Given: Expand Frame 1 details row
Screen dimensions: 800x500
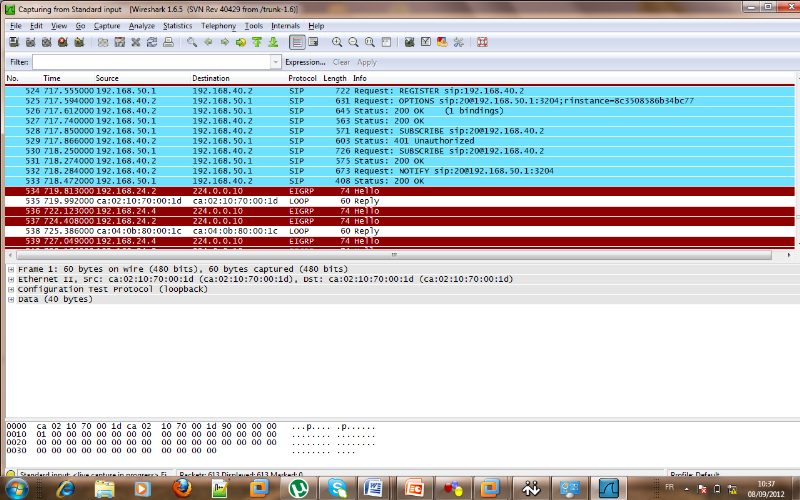Looking at the screenshot, I should [x=11, y=269].
